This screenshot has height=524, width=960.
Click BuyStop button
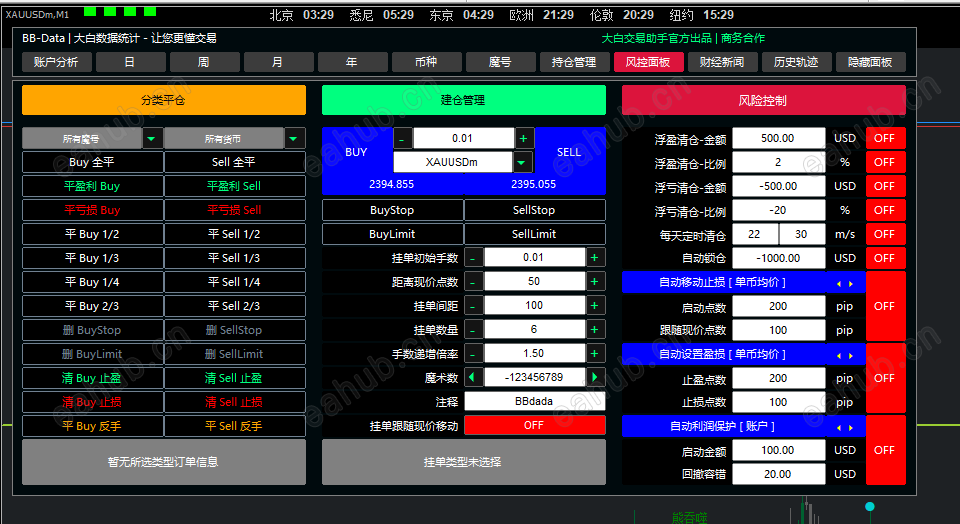[x=392, y=210]
